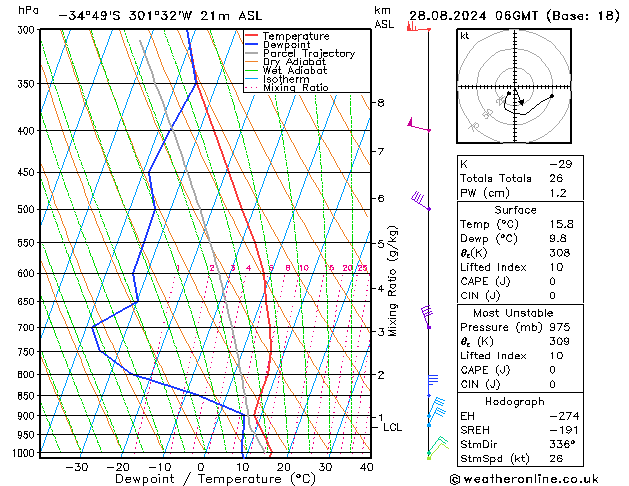Click the 'Dewpoint / Temperature (°C)' axis title
This screenshot has height=486, width=629.
point(215,479)
